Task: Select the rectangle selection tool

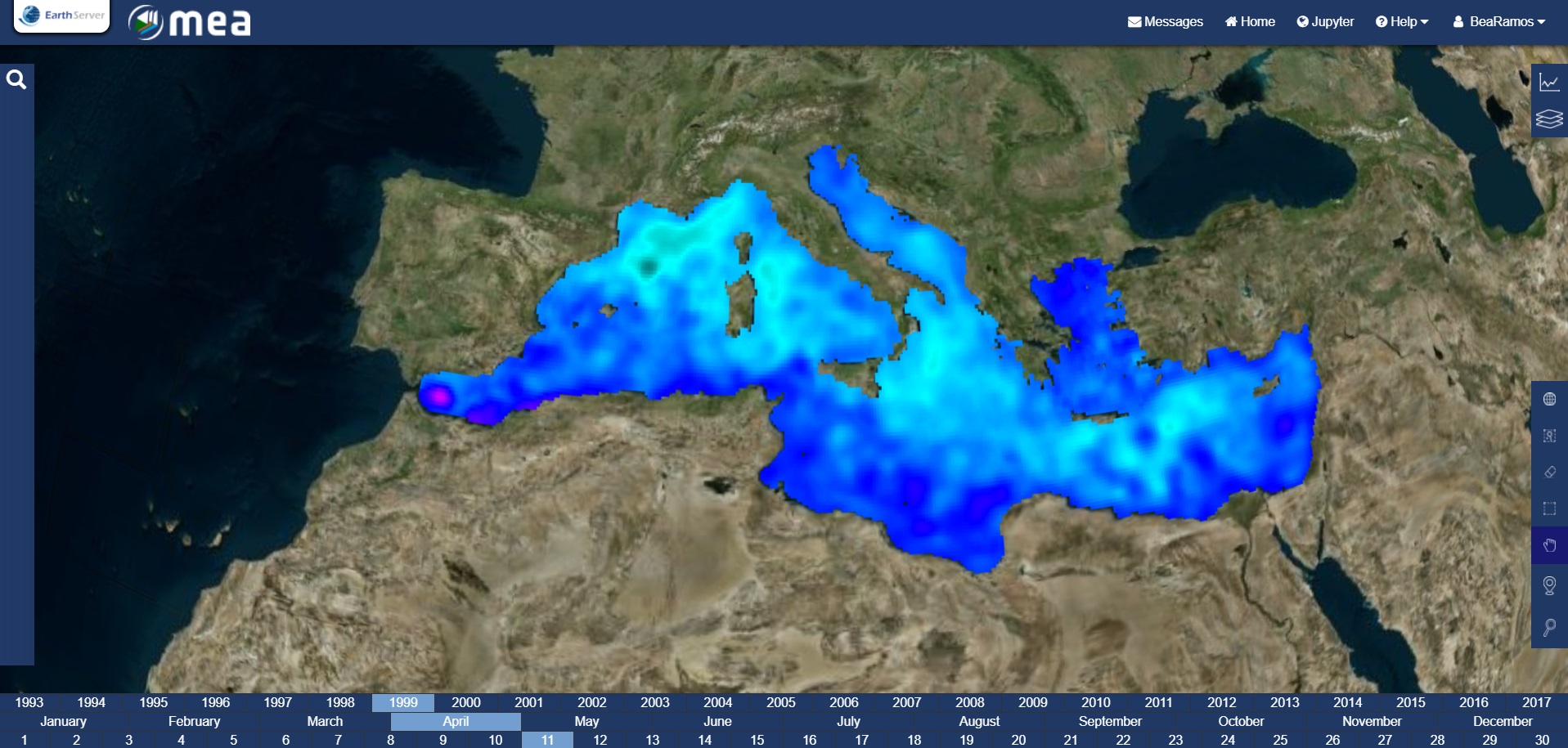Action: tap(1549, 508)
